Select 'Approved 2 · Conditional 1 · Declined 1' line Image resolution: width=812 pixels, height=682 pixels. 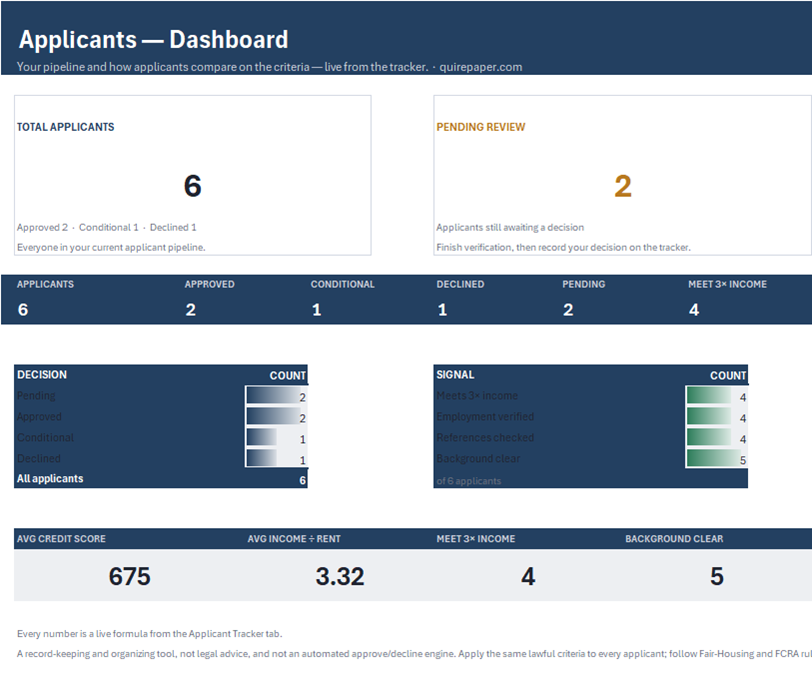coord(107,227)
